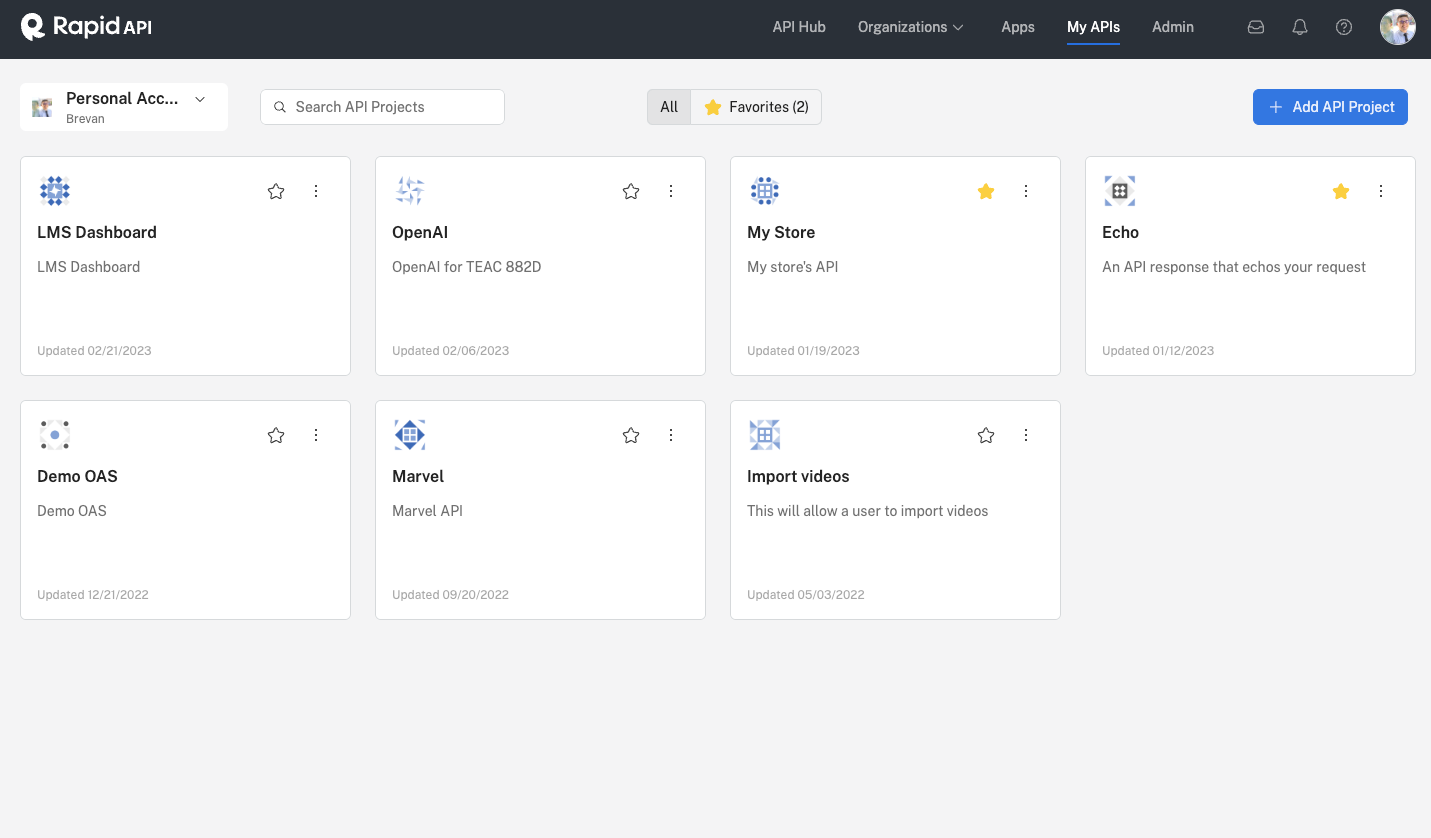Open the OpenAI project title
Screen dimensions: 1431x838
click(x=420, y=232)
